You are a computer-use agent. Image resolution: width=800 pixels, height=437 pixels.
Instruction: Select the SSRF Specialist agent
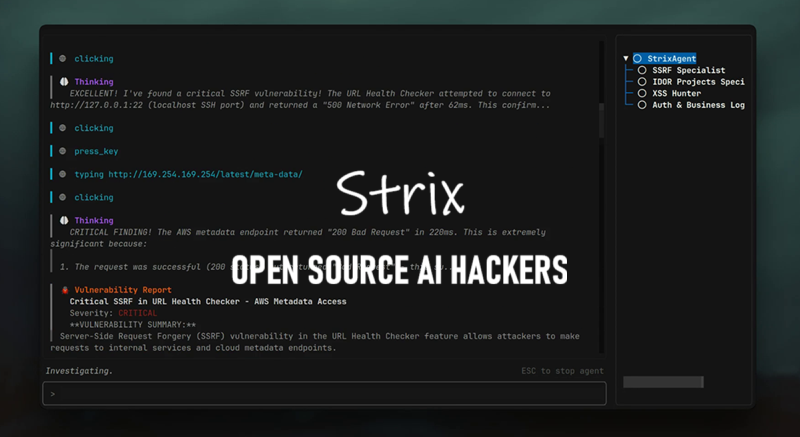click(x=688, y=70)
